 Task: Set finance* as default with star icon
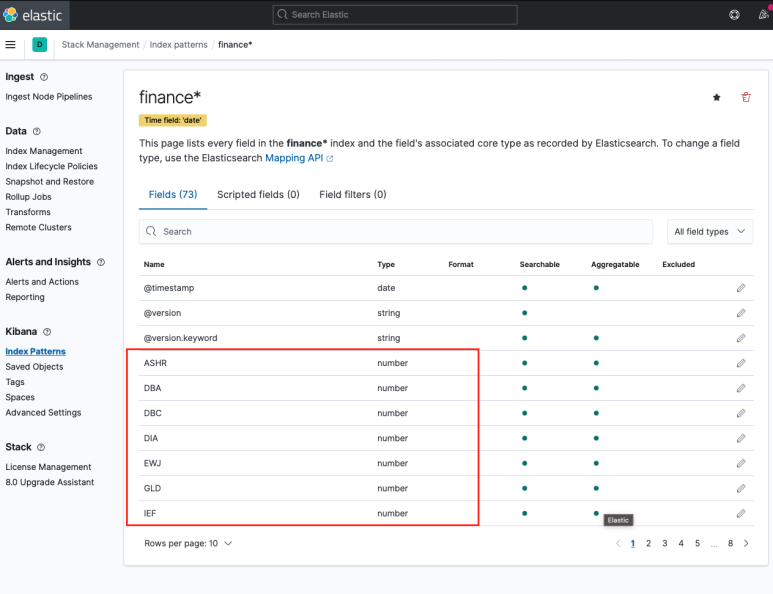[x=717, y=98]
